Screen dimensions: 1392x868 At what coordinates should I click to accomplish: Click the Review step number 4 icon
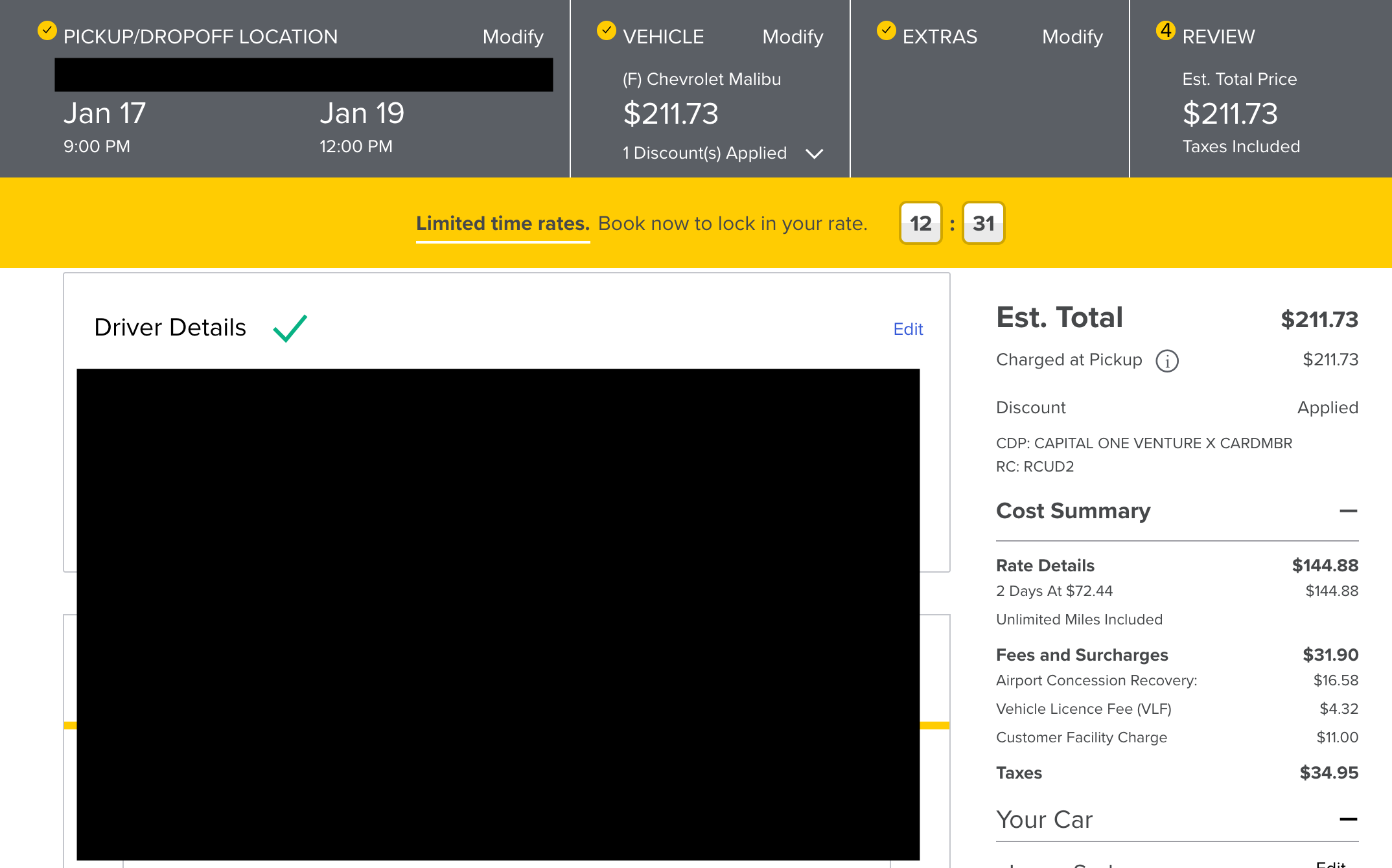(1166, 30)
